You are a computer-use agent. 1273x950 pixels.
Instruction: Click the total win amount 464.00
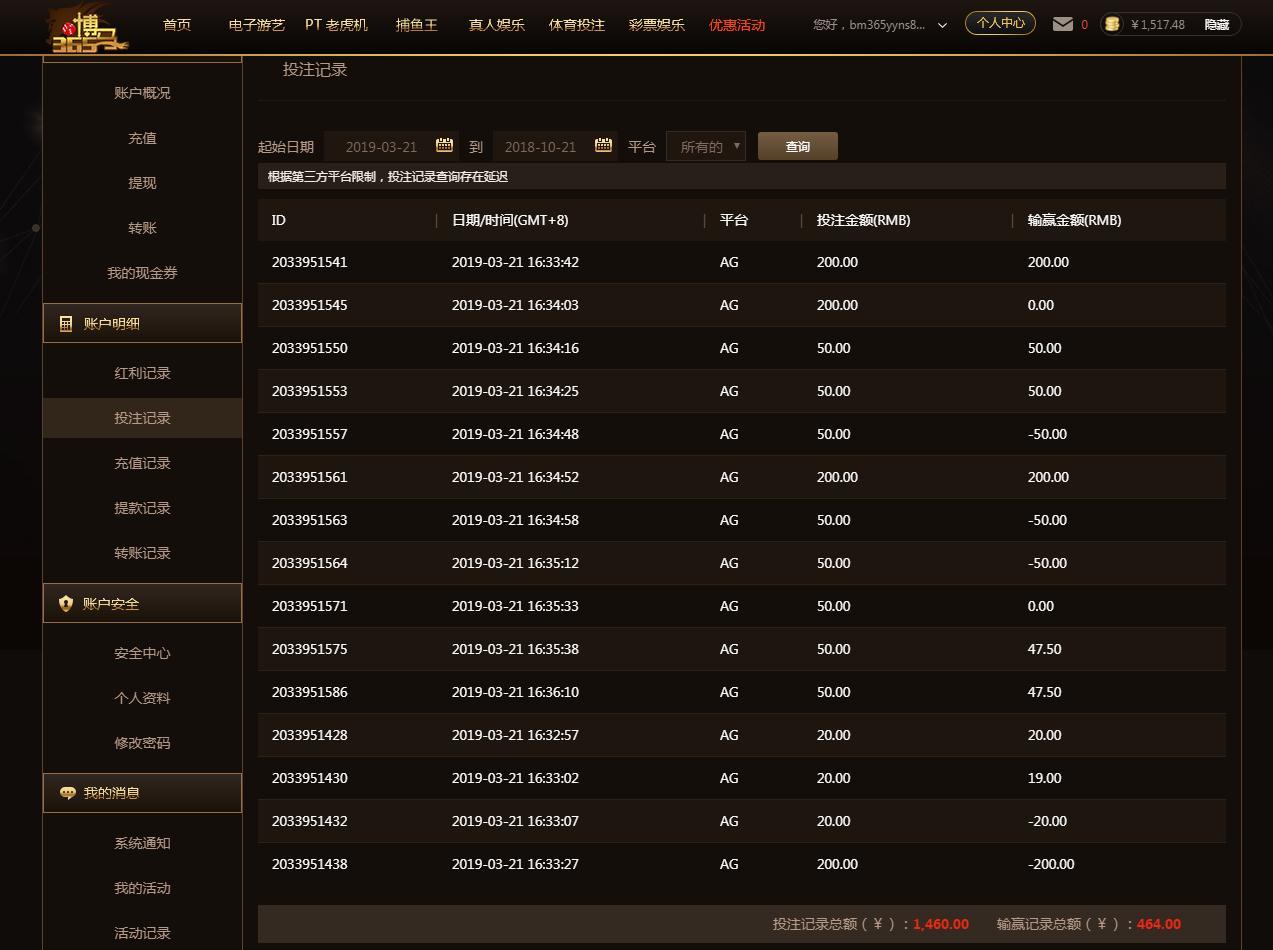tap(1159, 924)
